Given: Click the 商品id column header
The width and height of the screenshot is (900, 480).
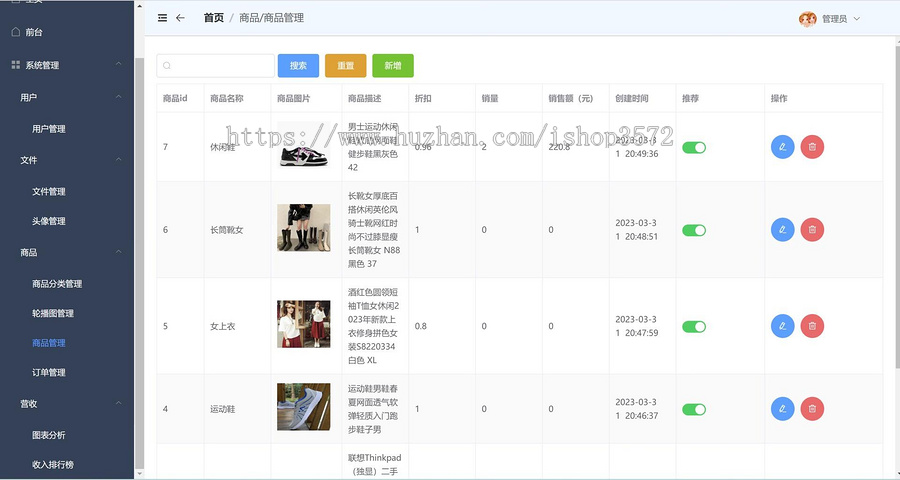Looking at the screenshot, I should coord(175,98).
